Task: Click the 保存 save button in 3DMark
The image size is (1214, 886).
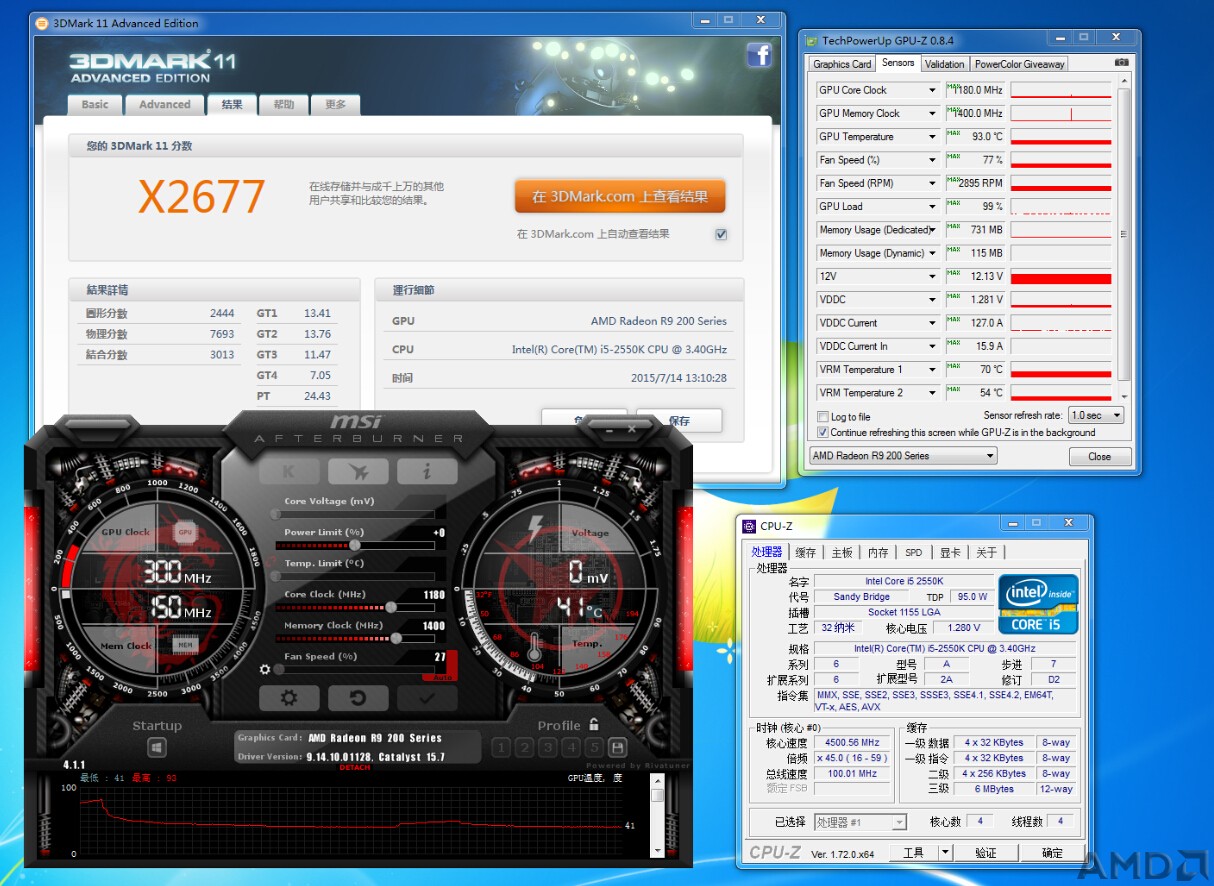Action: click(x=680, y=421)
